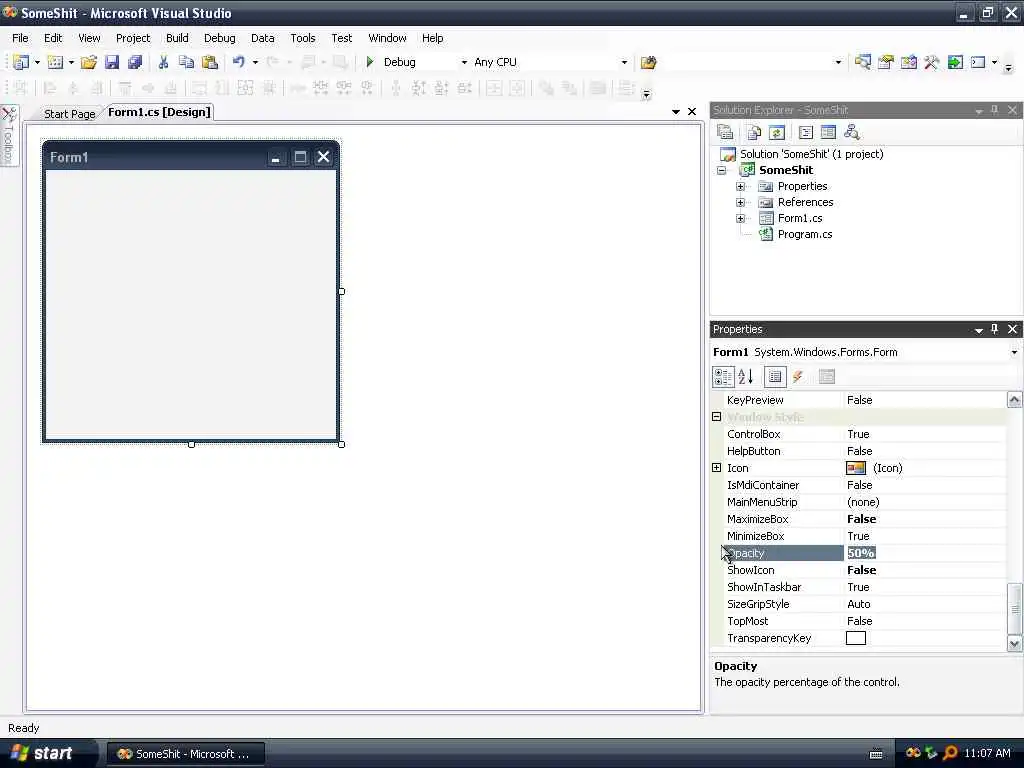
Task: Click the Opacity 50% value field
Action: click(925, 553)
